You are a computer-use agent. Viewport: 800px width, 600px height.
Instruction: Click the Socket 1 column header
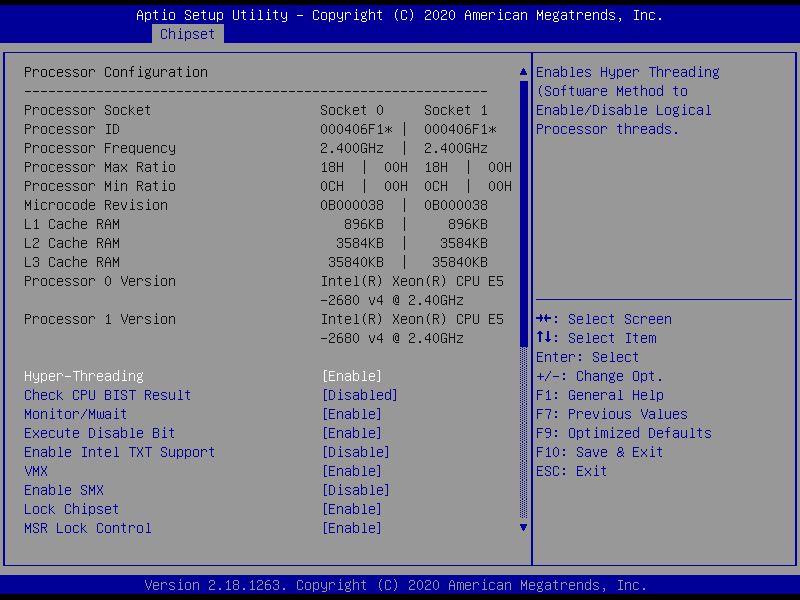456,110
